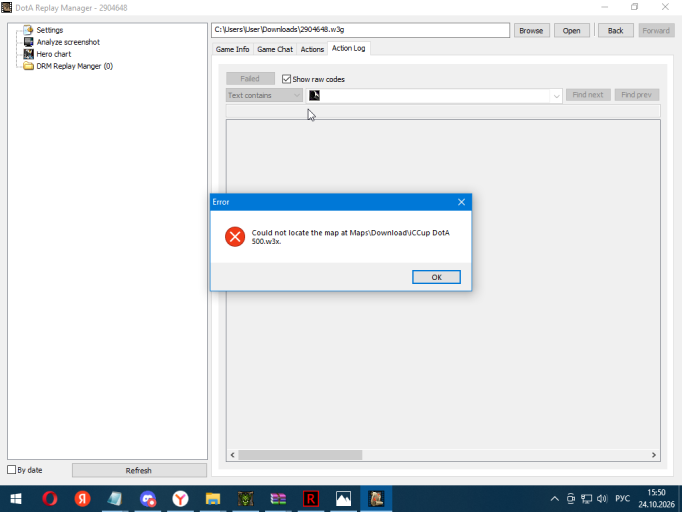Open volume control tray icon
The height and width of the screenshot is (512, 682).
[x=602, y=499]
